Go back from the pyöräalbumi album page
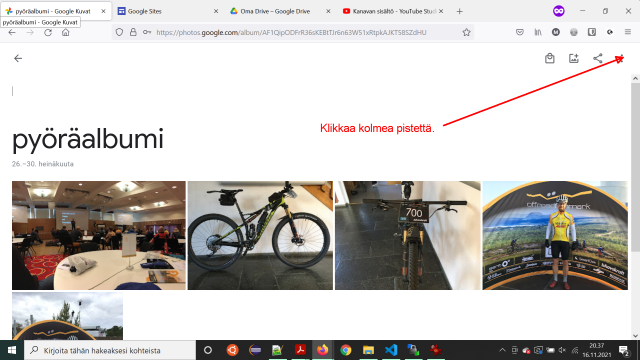640x360 pixels. click(x=18, y=58)
